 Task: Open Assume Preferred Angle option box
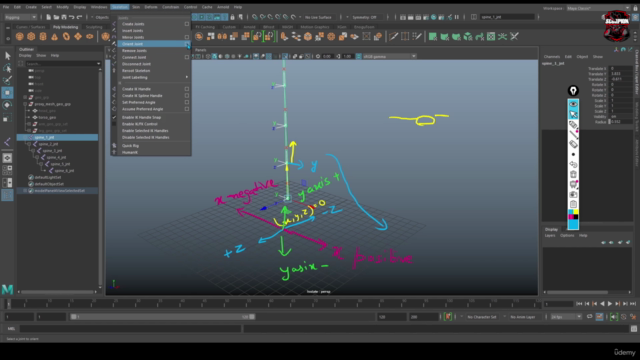[x=187, y=109]
